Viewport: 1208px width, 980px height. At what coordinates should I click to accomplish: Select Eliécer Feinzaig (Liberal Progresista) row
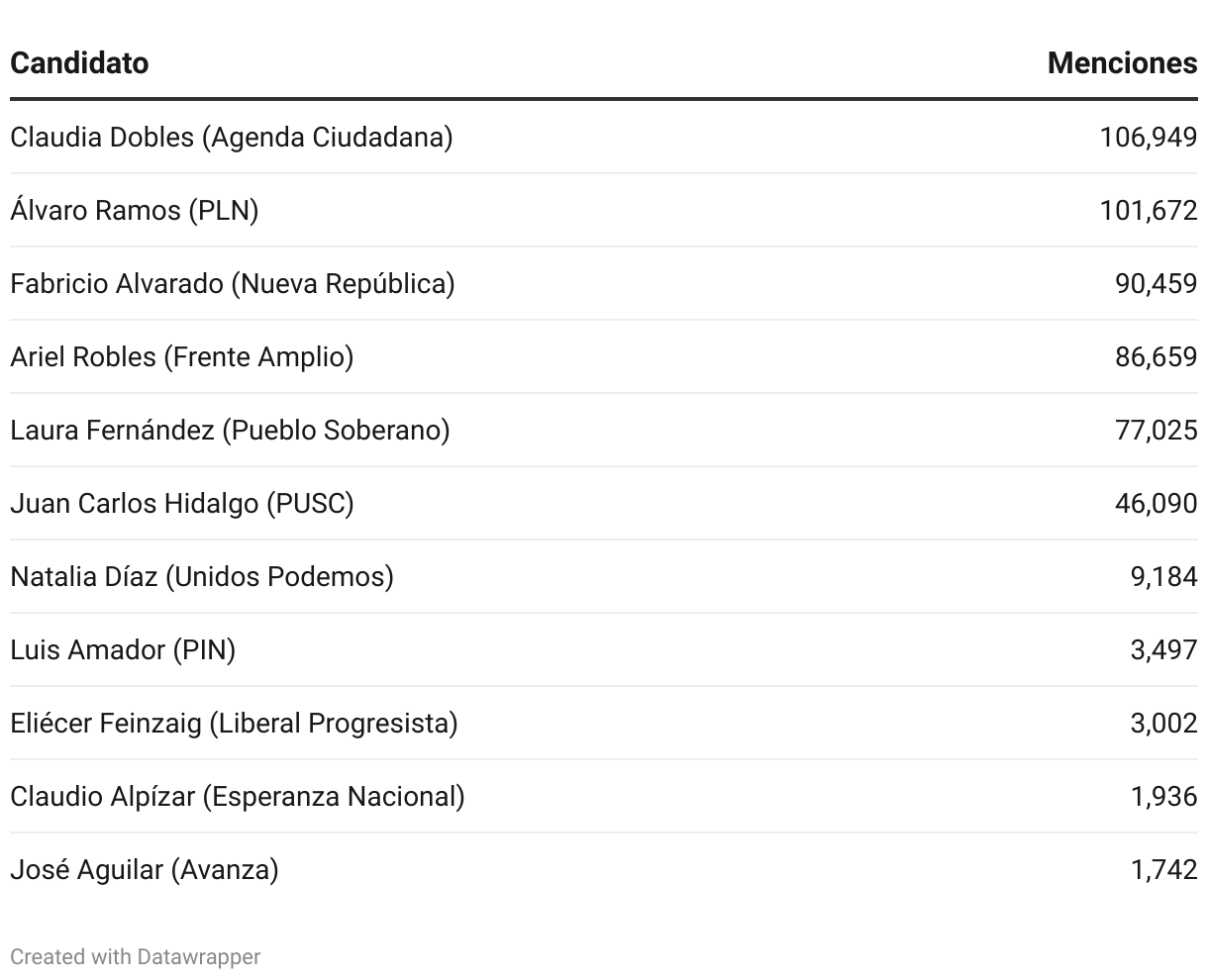pyautogui.click(x=234, y=723)
